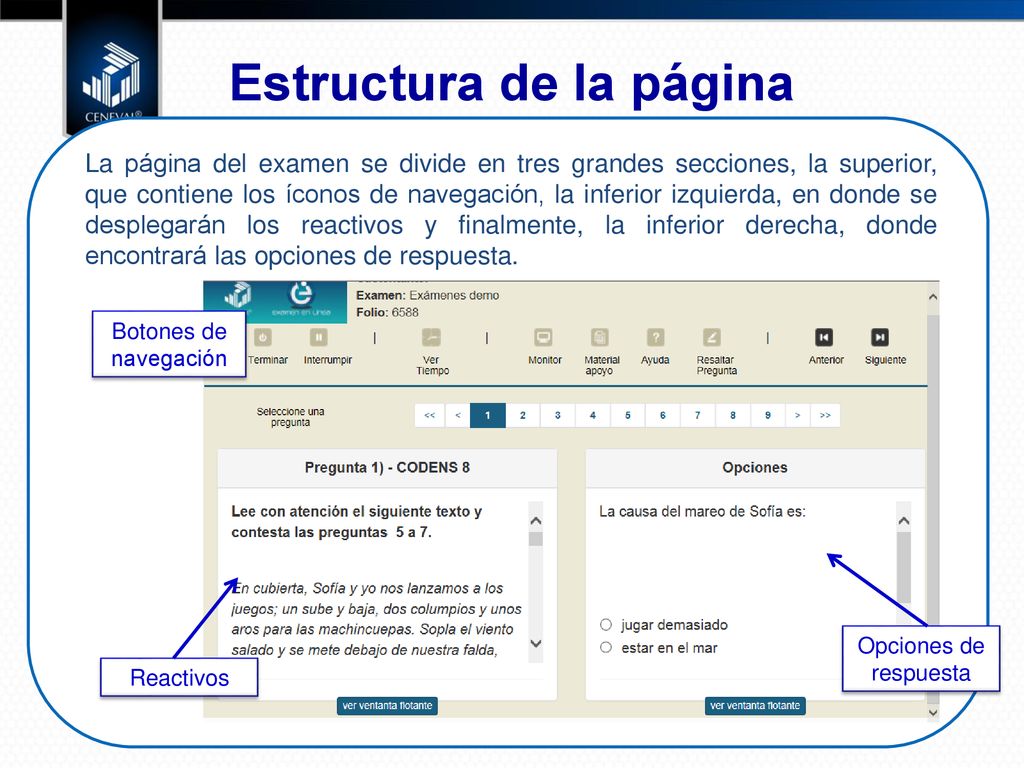Click the page scrollbar up arrow

933,297
